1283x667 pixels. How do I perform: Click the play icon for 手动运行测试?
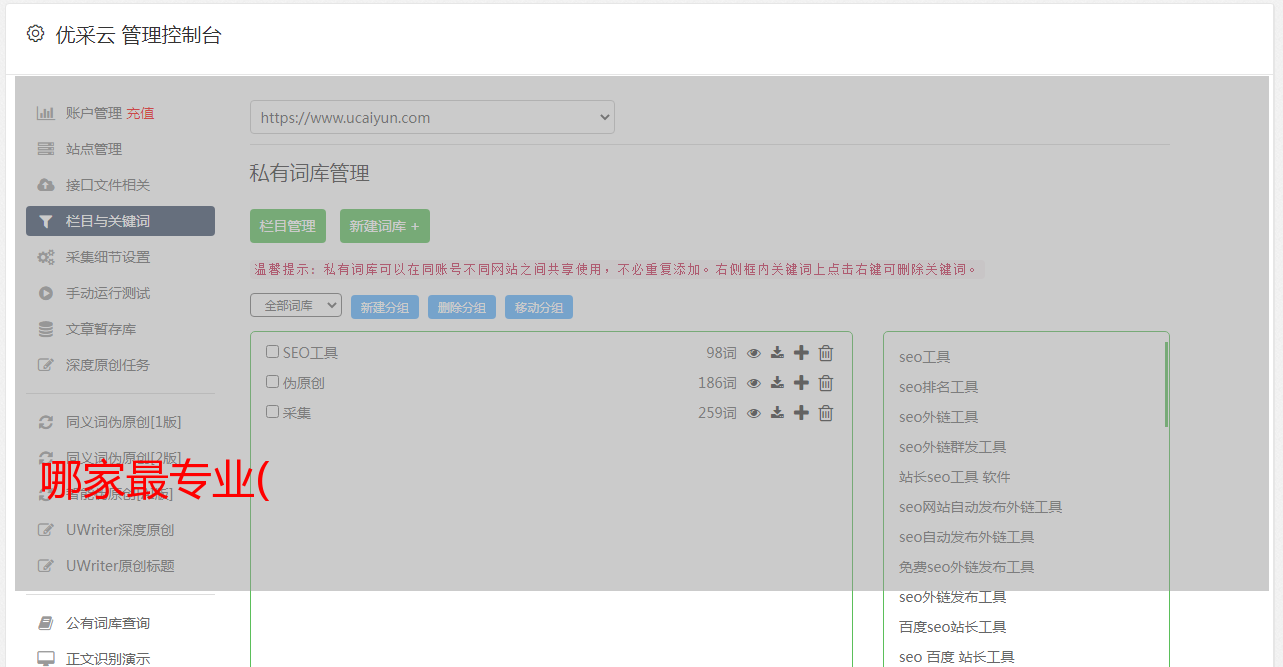[45, 293]
